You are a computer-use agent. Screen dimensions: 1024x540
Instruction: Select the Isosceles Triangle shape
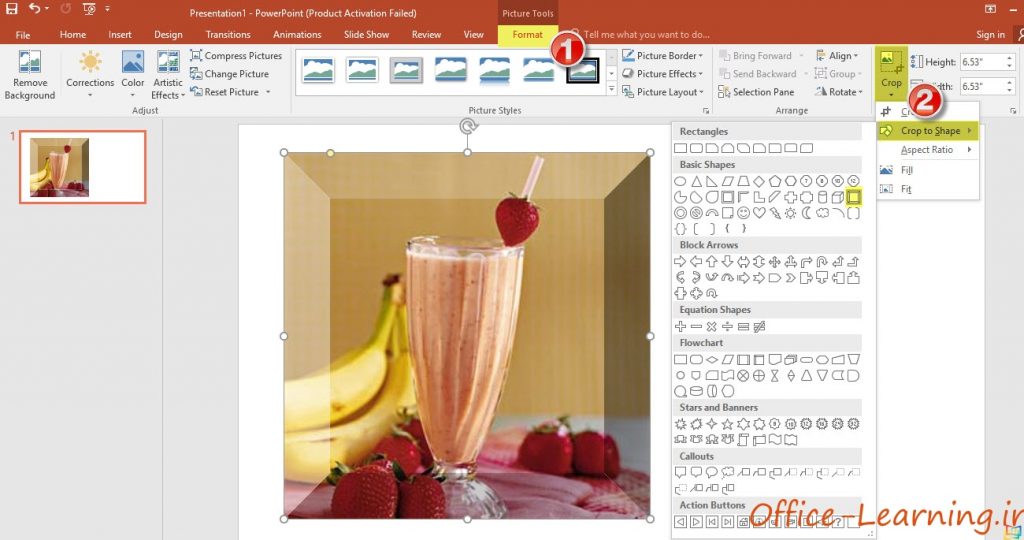click(x=696, y=181)
